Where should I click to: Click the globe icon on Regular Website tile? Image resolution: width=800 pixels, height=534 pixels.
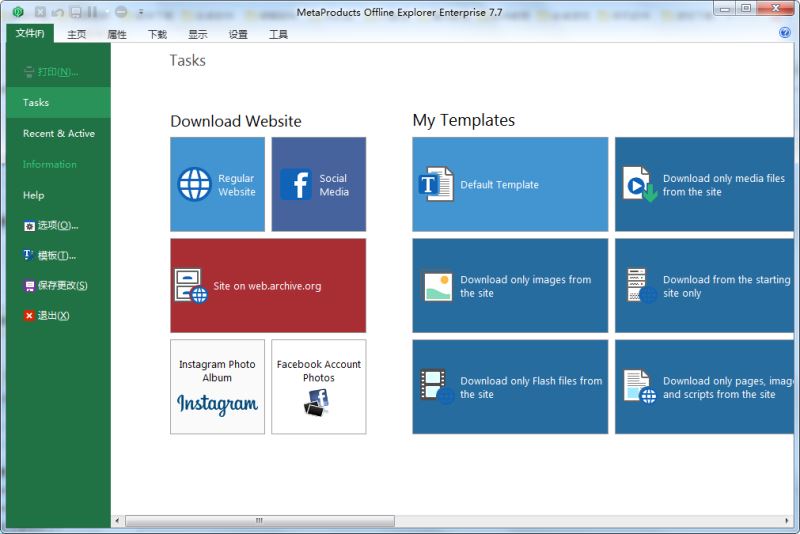coord(194,184)
